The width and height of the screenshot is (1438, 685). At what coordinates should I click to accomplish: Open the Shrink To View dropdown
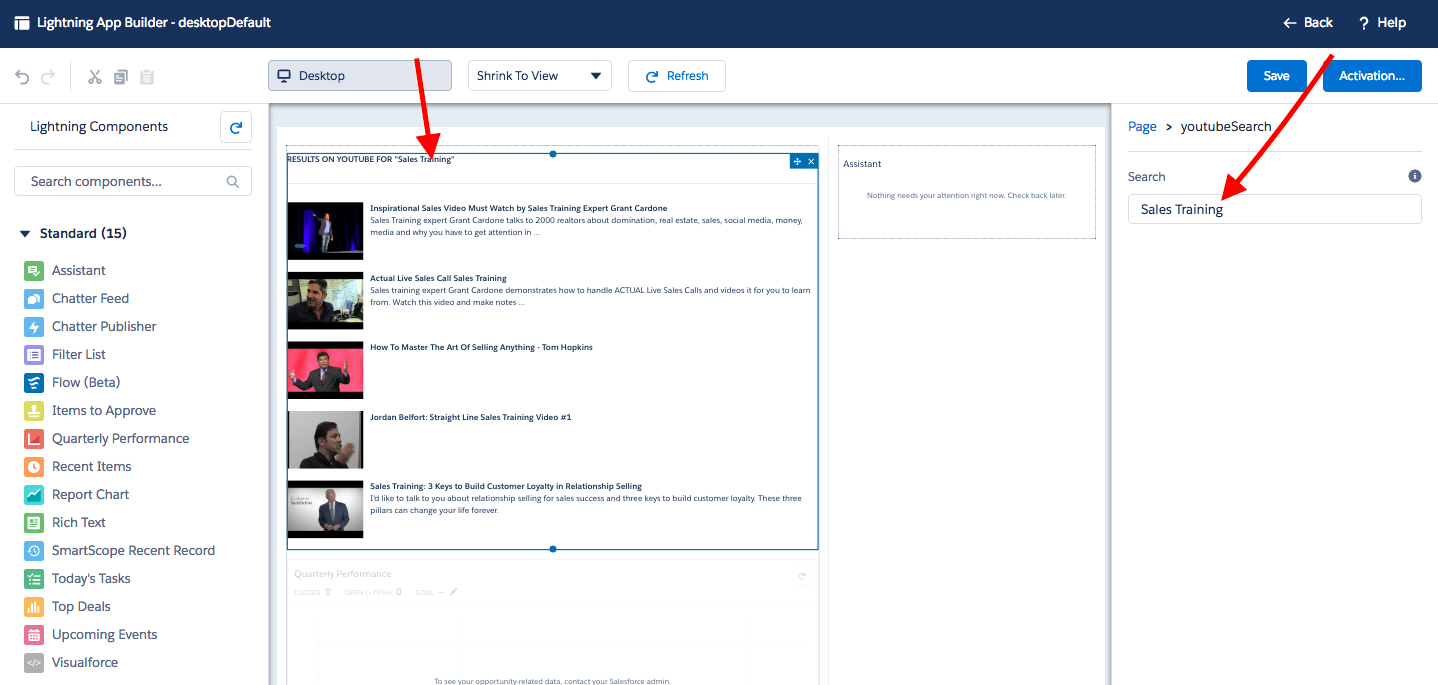[540, 76]
